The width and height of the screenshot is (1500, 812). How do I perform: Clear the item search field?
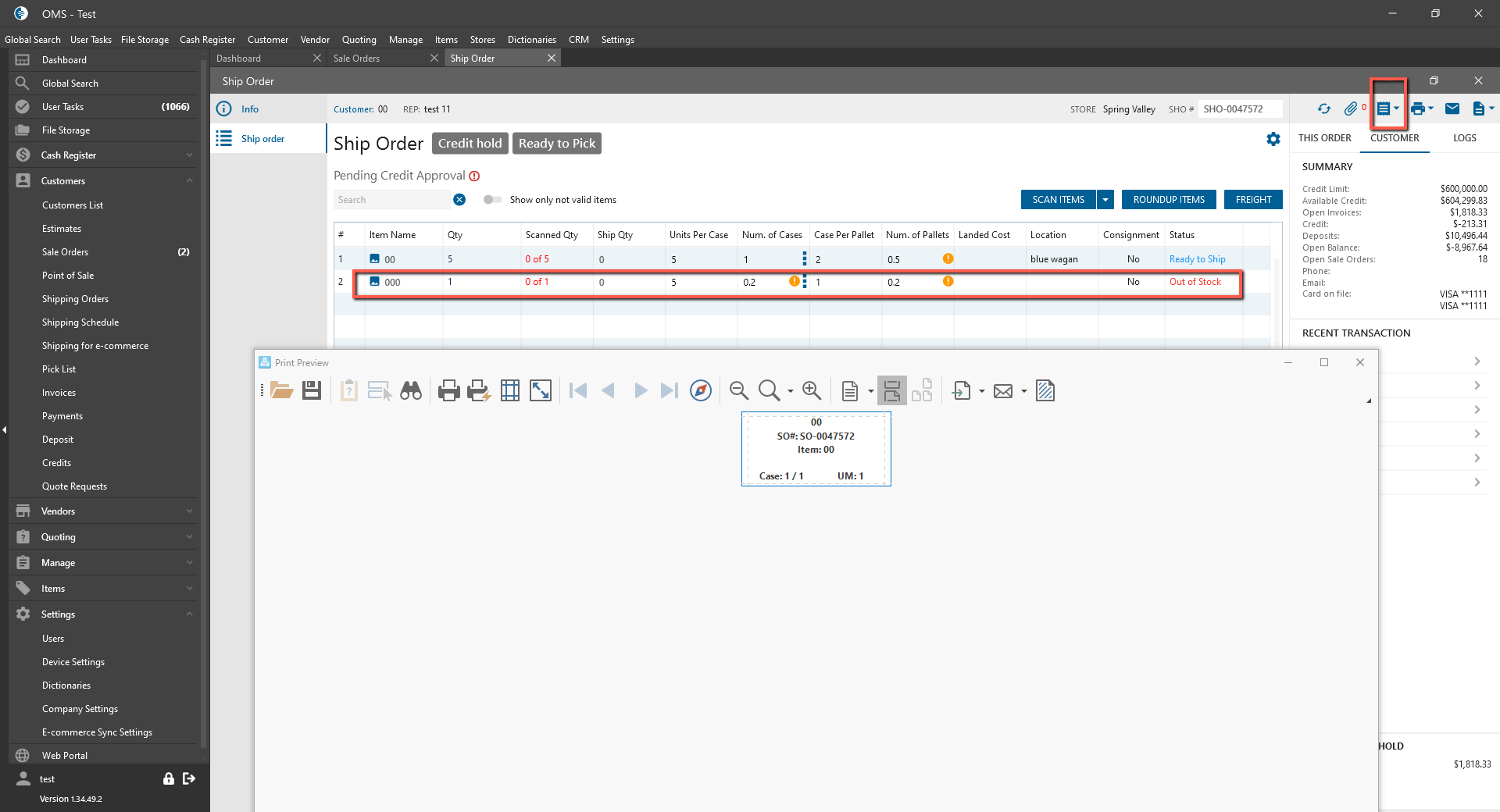459,200
